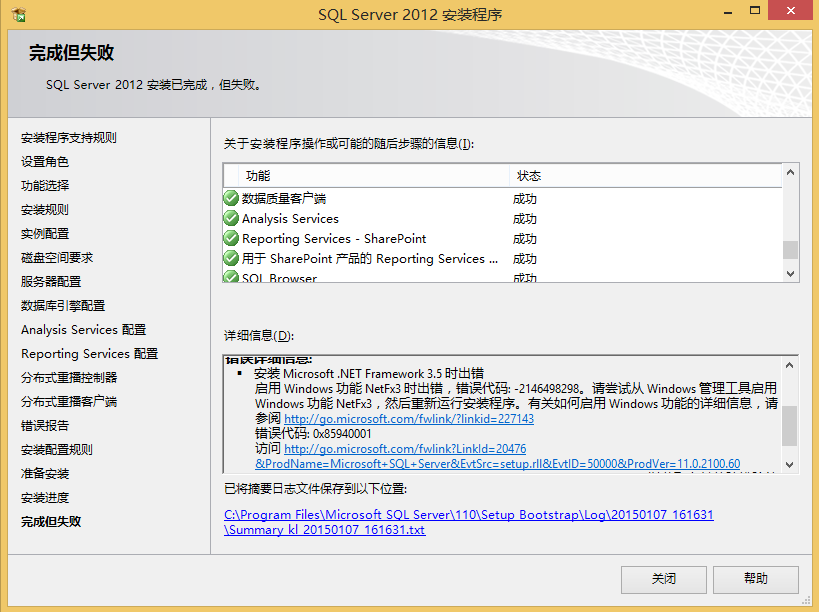This screenshot has height=612, width=819.
Task: Minimize the SQL Server 2012 setup window
Action: (728, 13)
